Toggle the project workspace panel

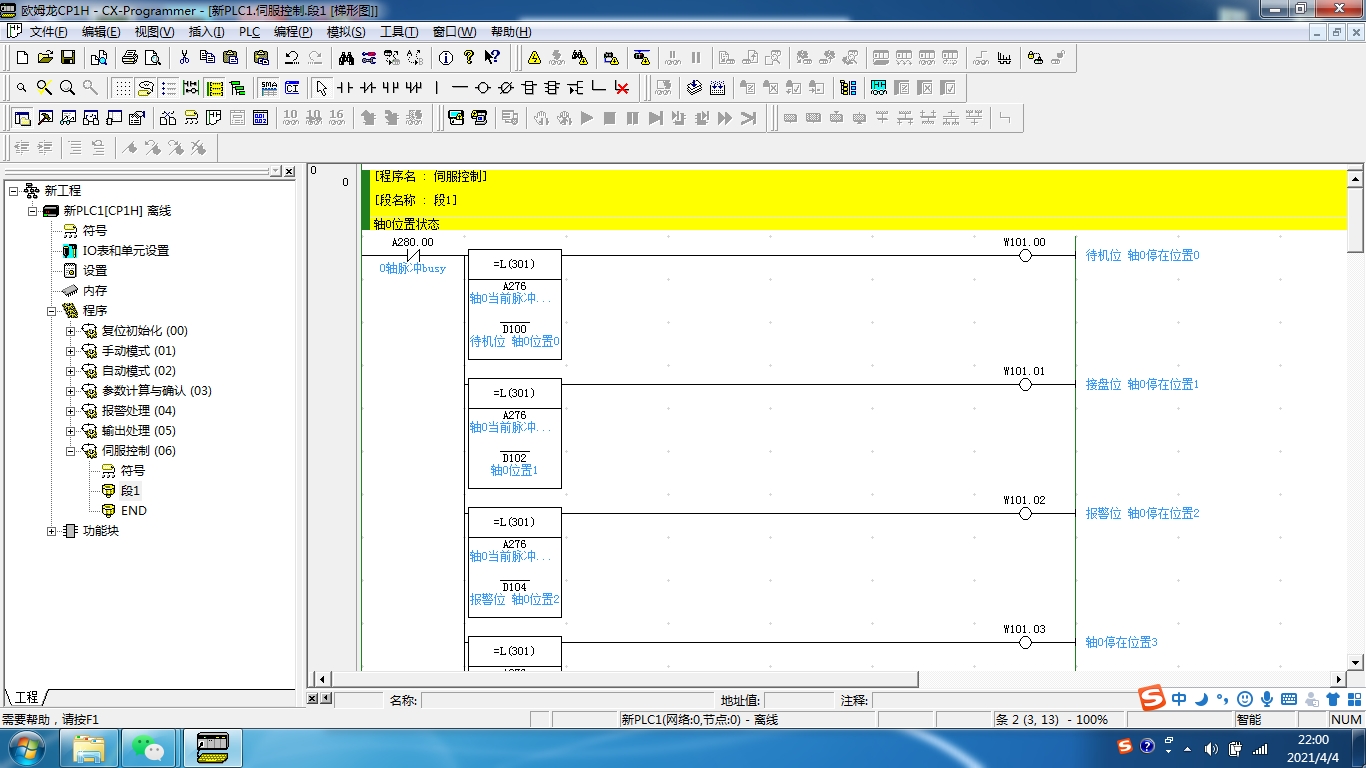[x=21, y=118]
